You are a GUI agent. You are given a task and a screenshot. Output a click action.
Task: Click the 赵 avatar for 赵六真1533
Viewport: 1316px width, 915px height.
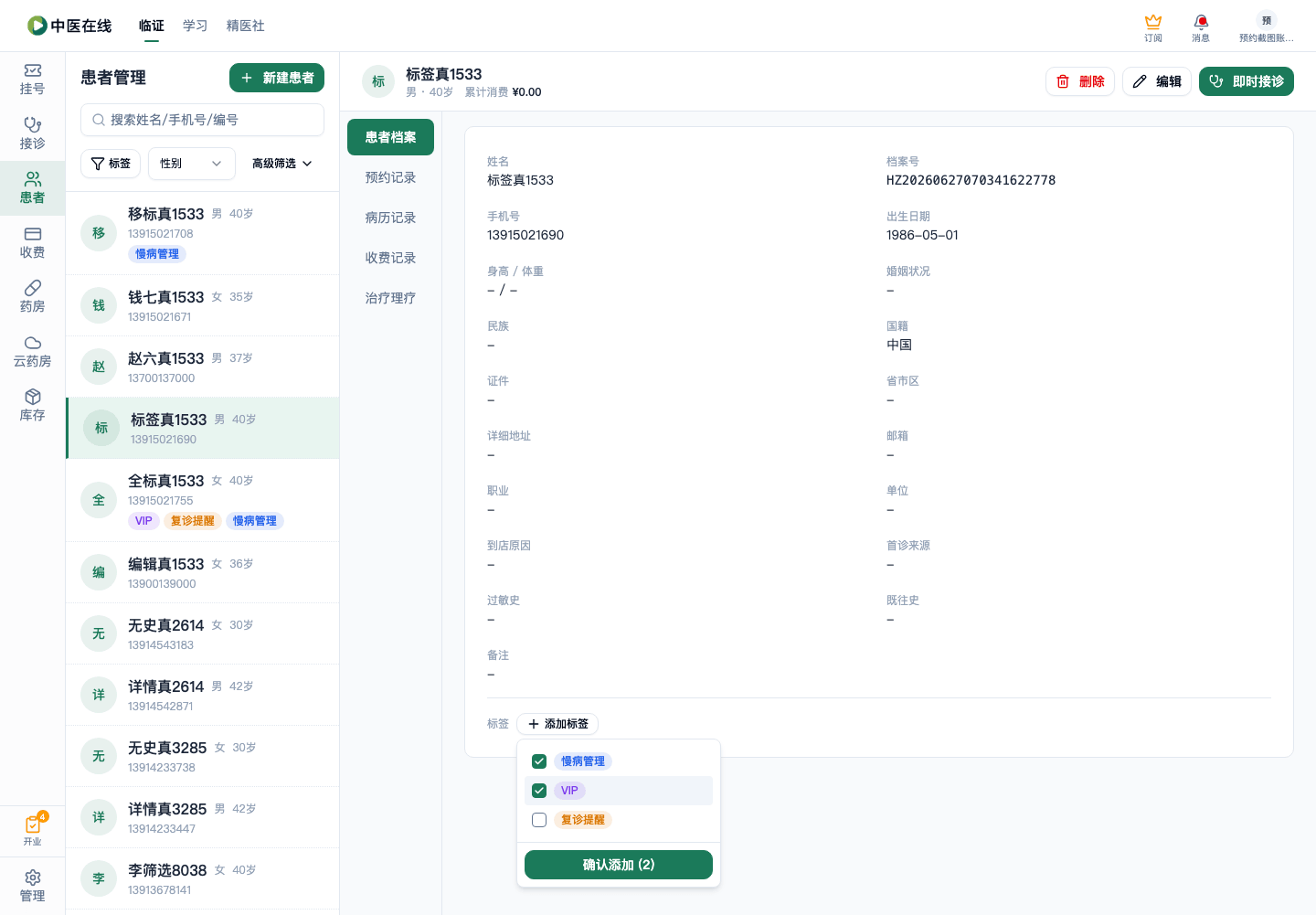click(99, 367)
